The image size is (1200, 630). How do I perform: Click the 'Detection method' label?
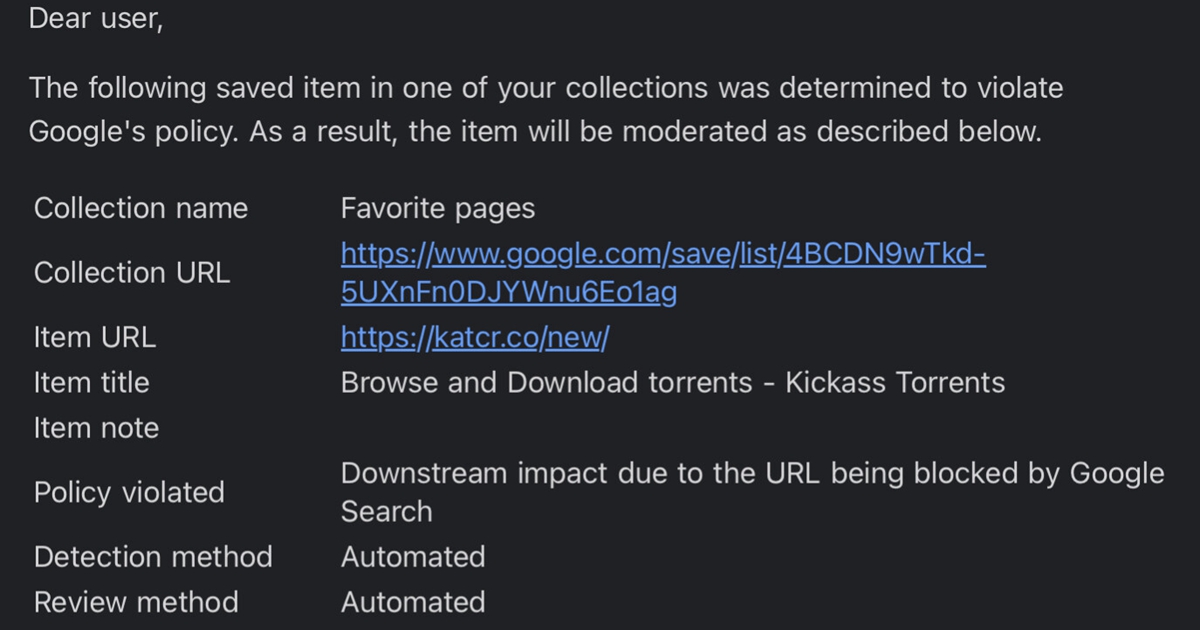coord(153,557)
